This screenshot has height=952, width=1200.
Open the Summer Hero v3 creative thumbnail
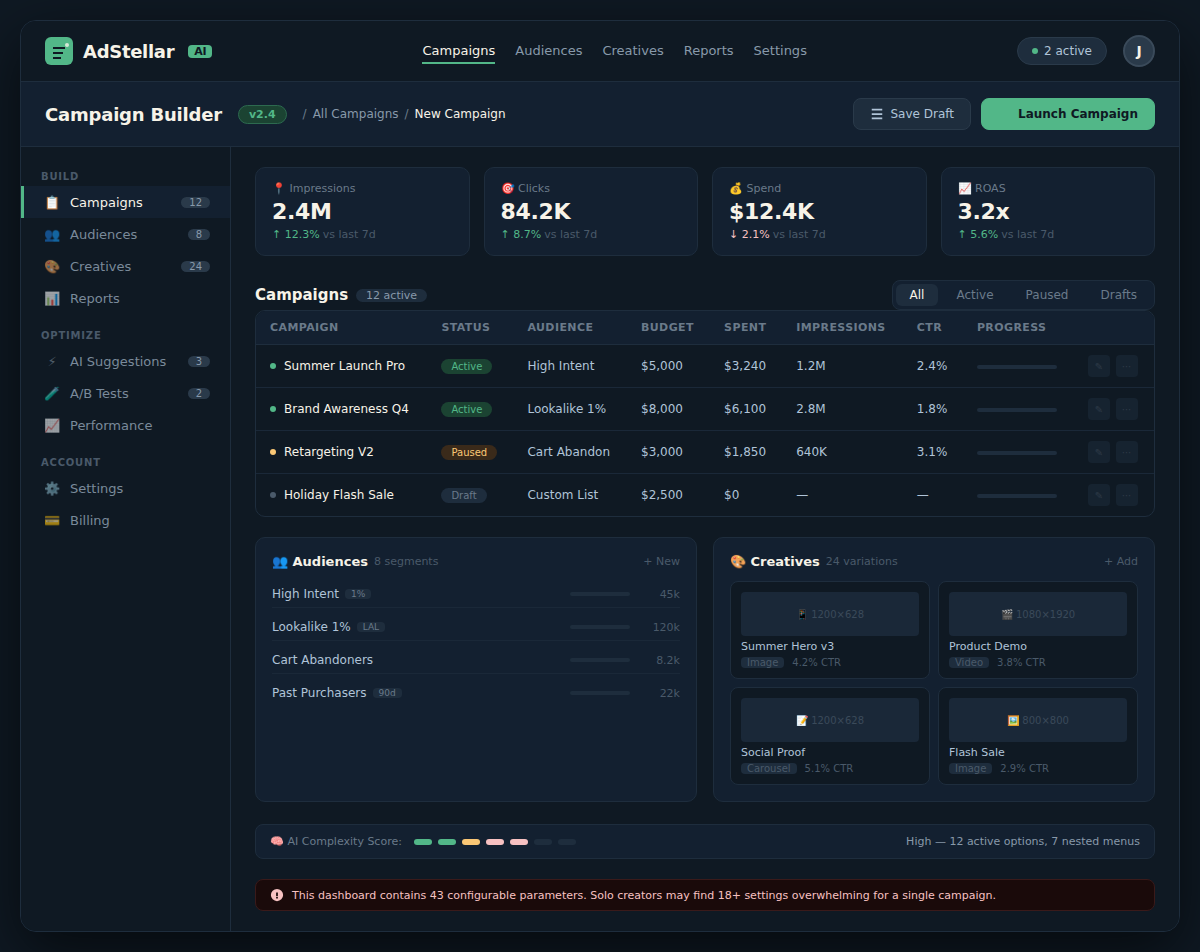click(x=830, y=614)
